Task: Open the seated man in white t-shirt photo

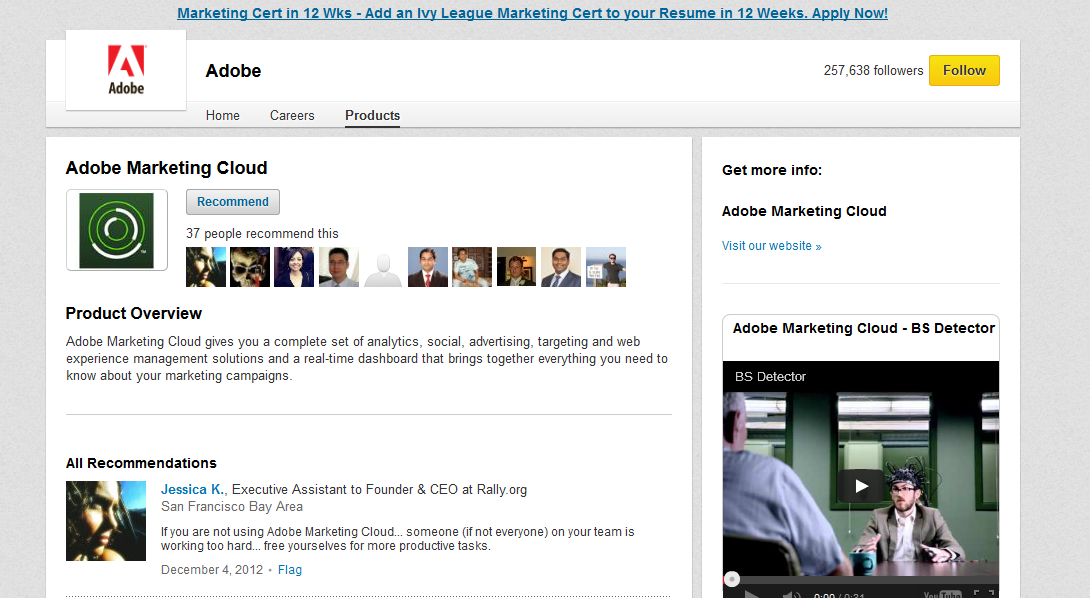Action: point(472,267)
